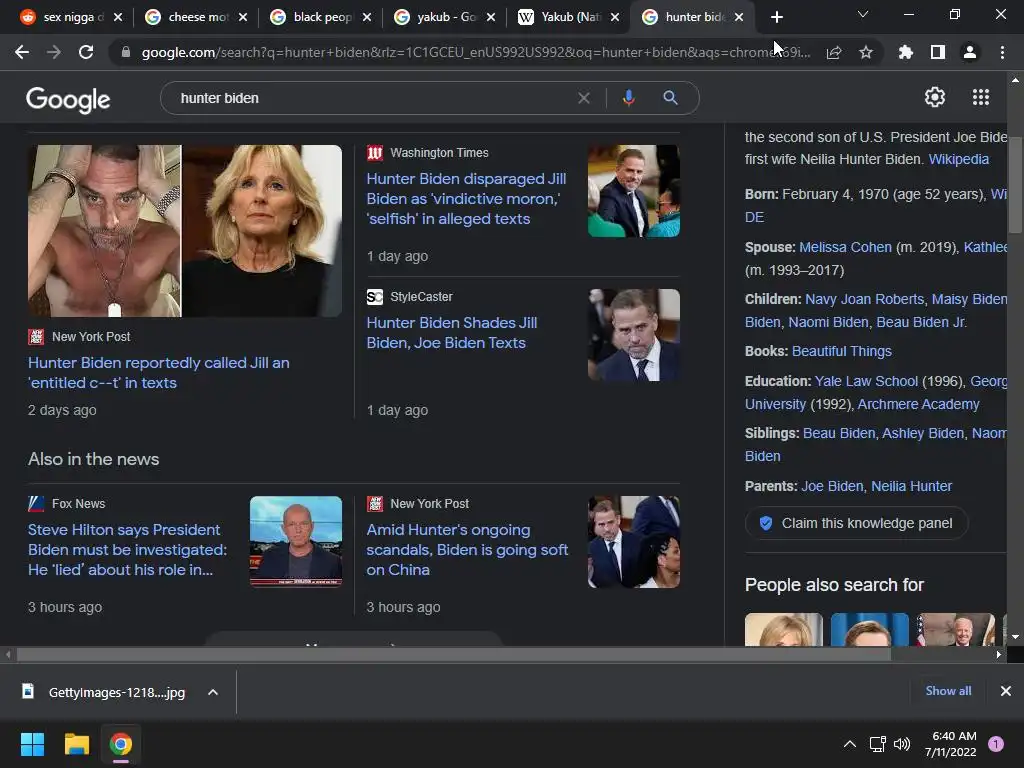Open StyleCaster Hunter Biden Shades article

[452, 332]
